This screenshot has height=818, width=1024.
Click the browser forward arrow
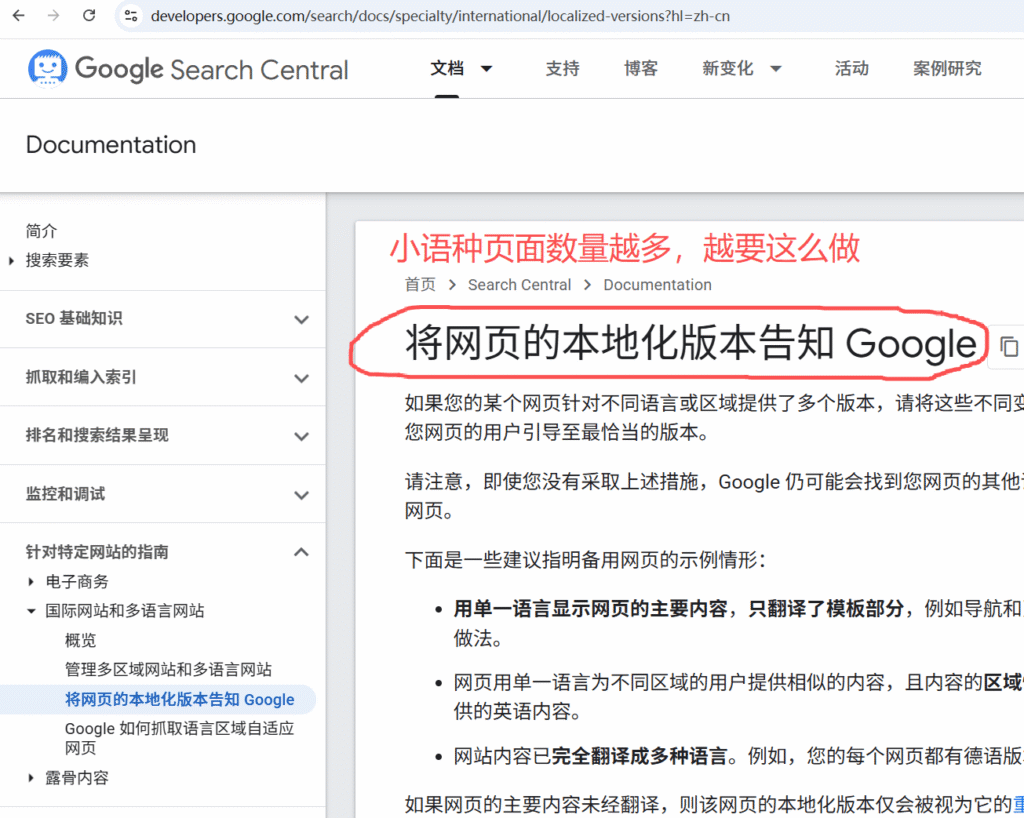coord(54,15)
